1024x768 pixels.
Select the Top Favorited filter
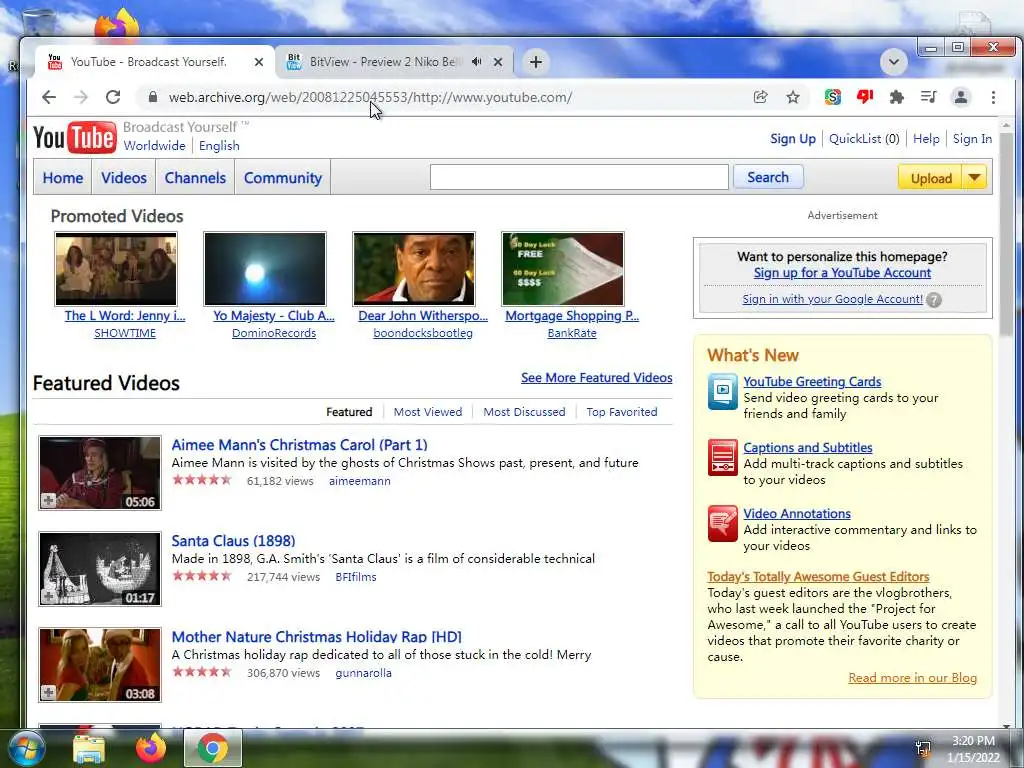pyautogui.click(x=622, y=412)
